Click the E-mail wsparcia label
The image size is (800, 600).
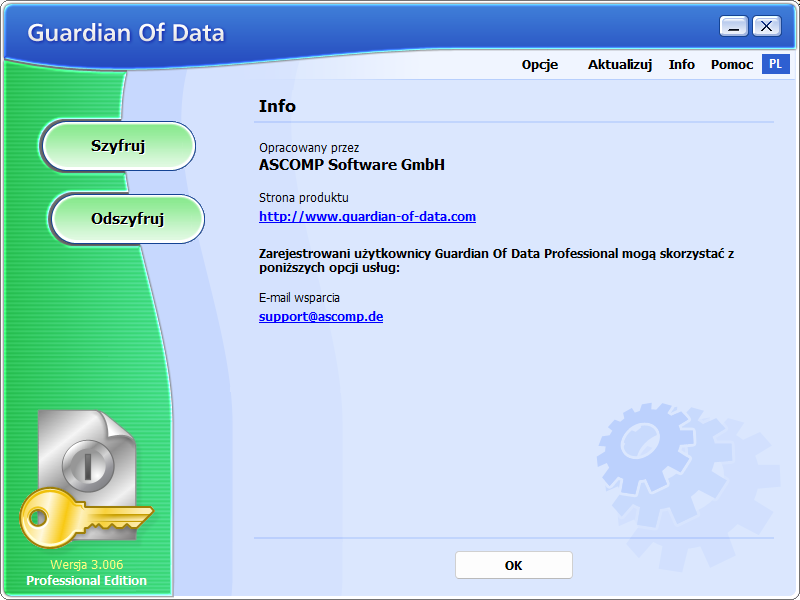point(299,297)
